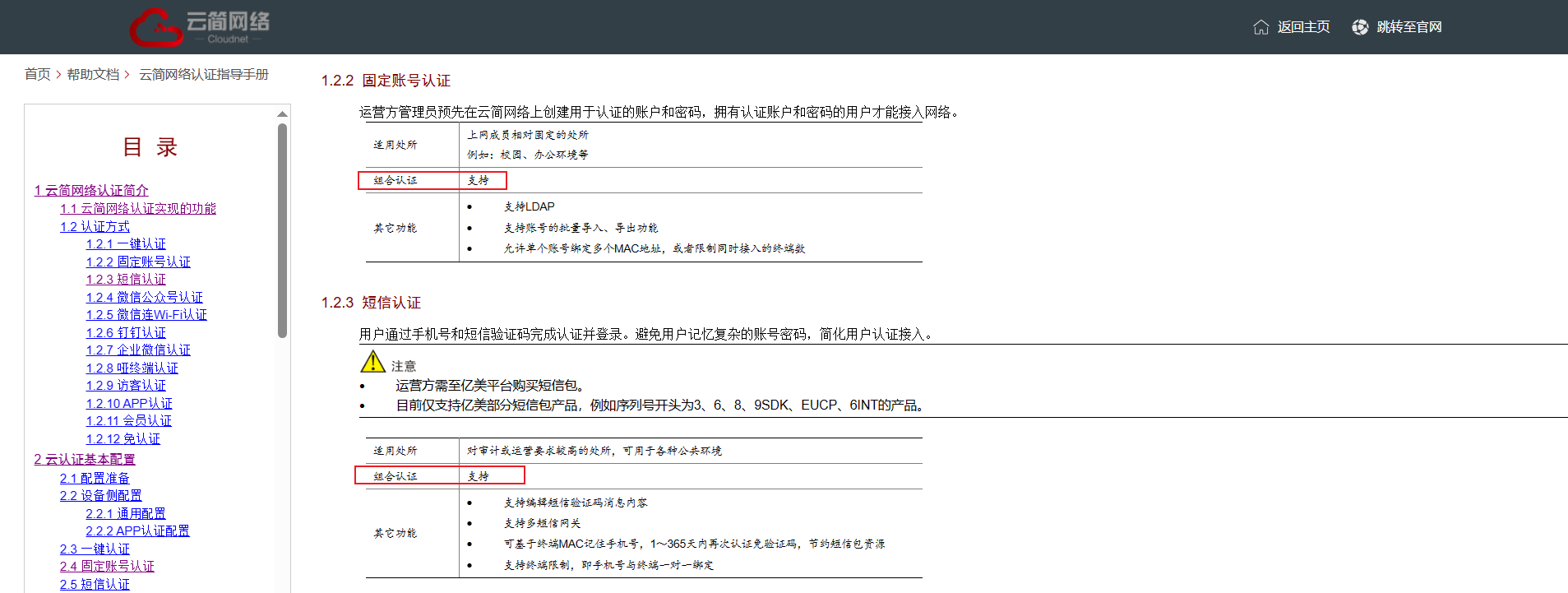1568x593 pixels.
Task: Go to contents entry 1.2.12 免认证
Action: (x=123, y=438)
